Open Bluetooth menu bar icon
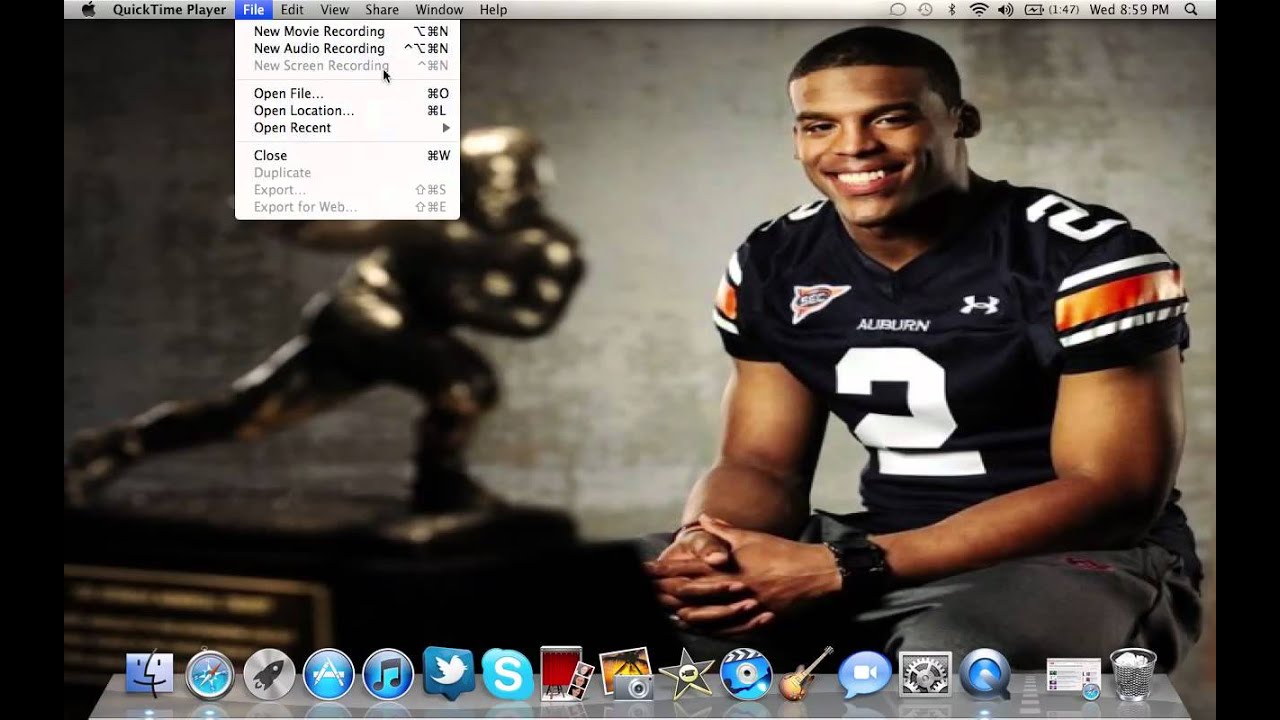This screenshot has width=1280, height=720. 952,9
